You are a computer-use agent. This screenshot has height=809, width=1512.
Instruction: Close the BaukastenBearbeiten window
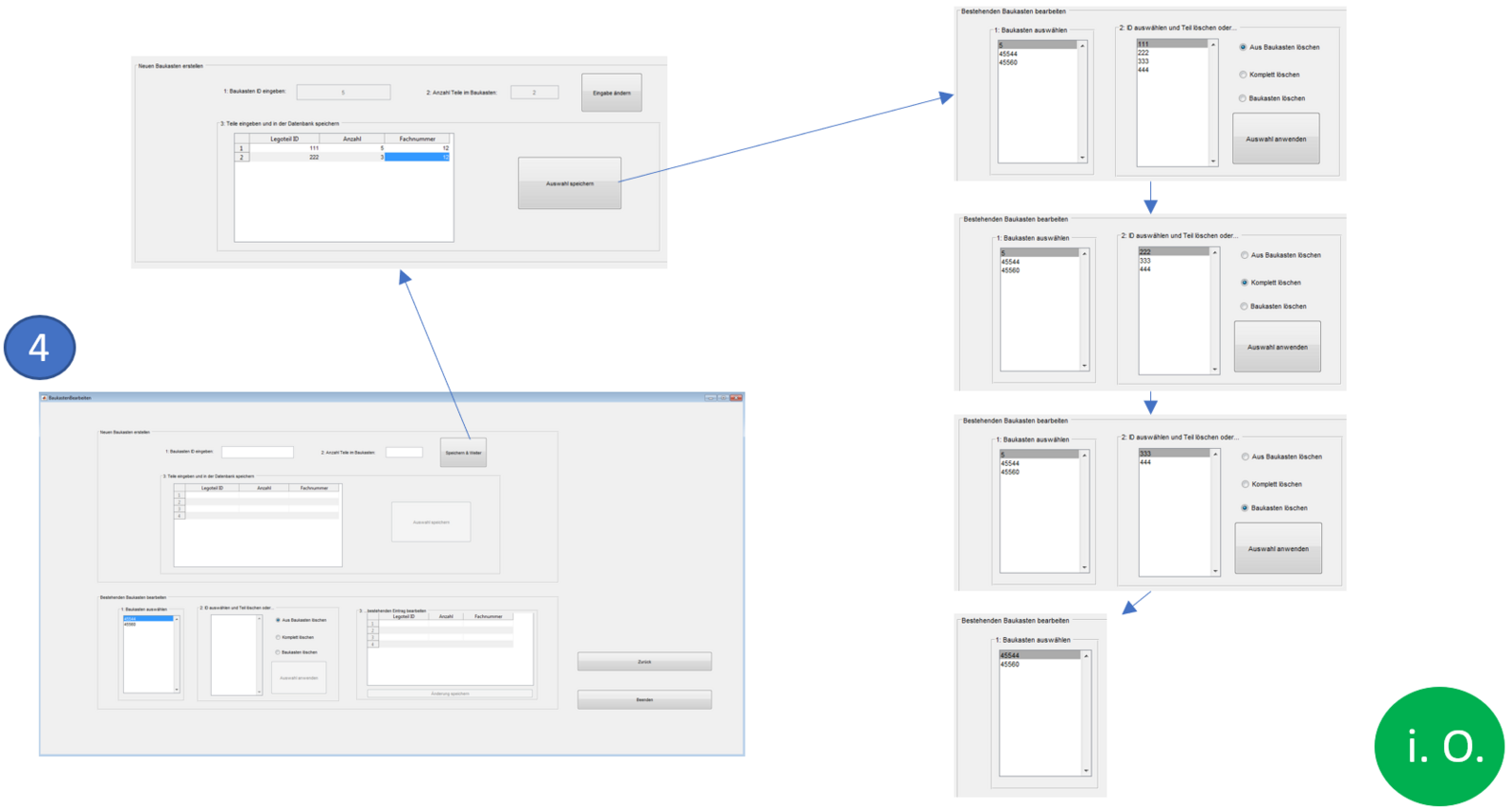tap(735, 398)
